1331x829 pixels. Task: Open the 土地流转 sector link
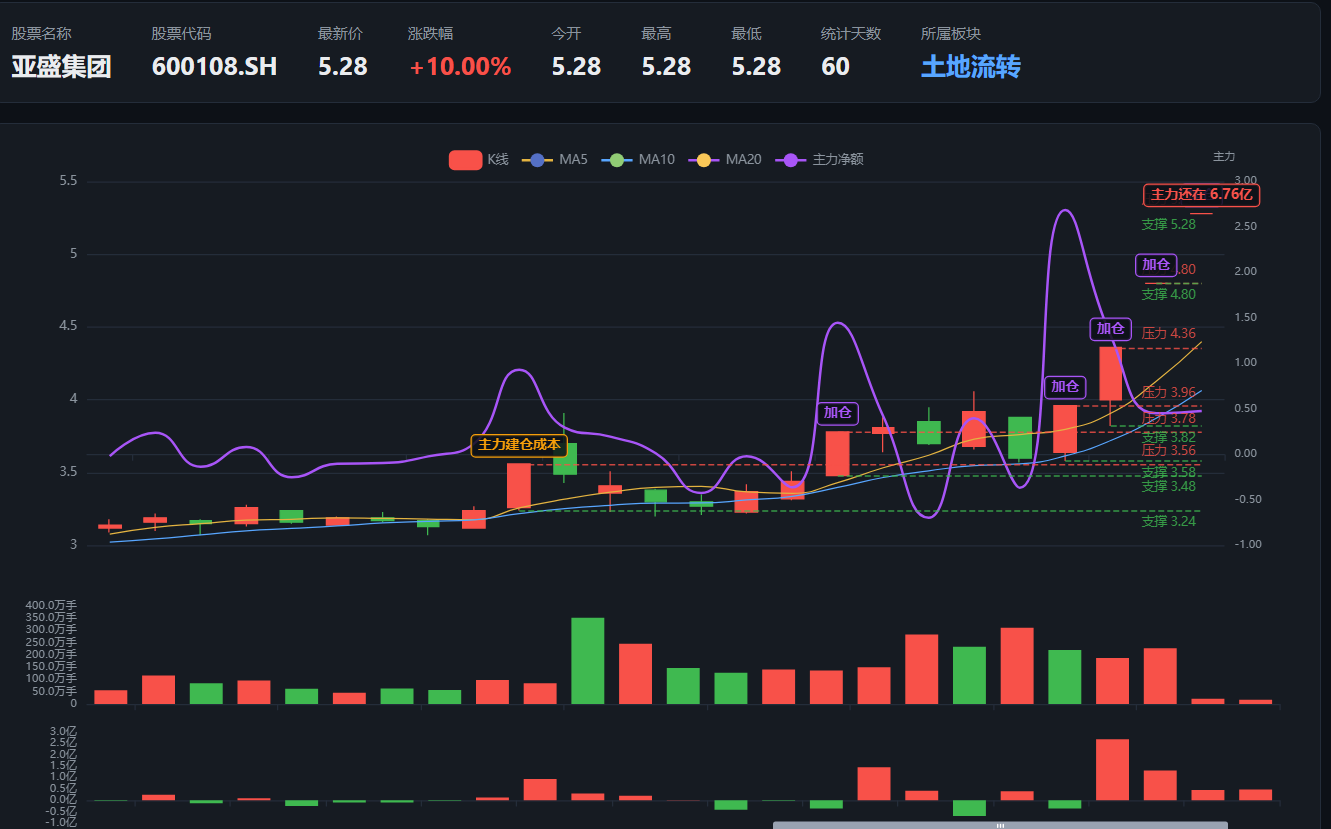(x=970, y=67)
